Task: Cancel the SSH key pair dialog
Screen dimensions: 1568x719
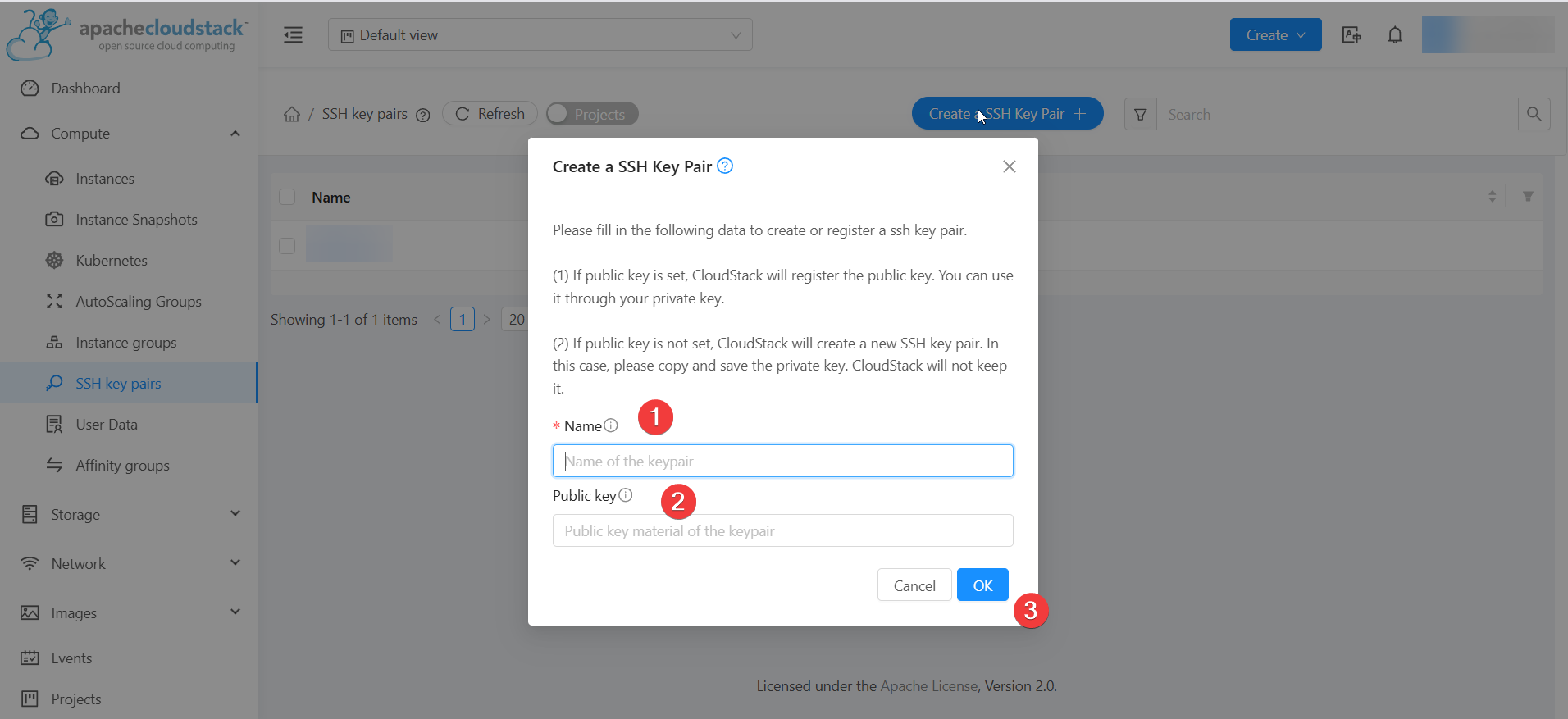Action: point(914,585)
